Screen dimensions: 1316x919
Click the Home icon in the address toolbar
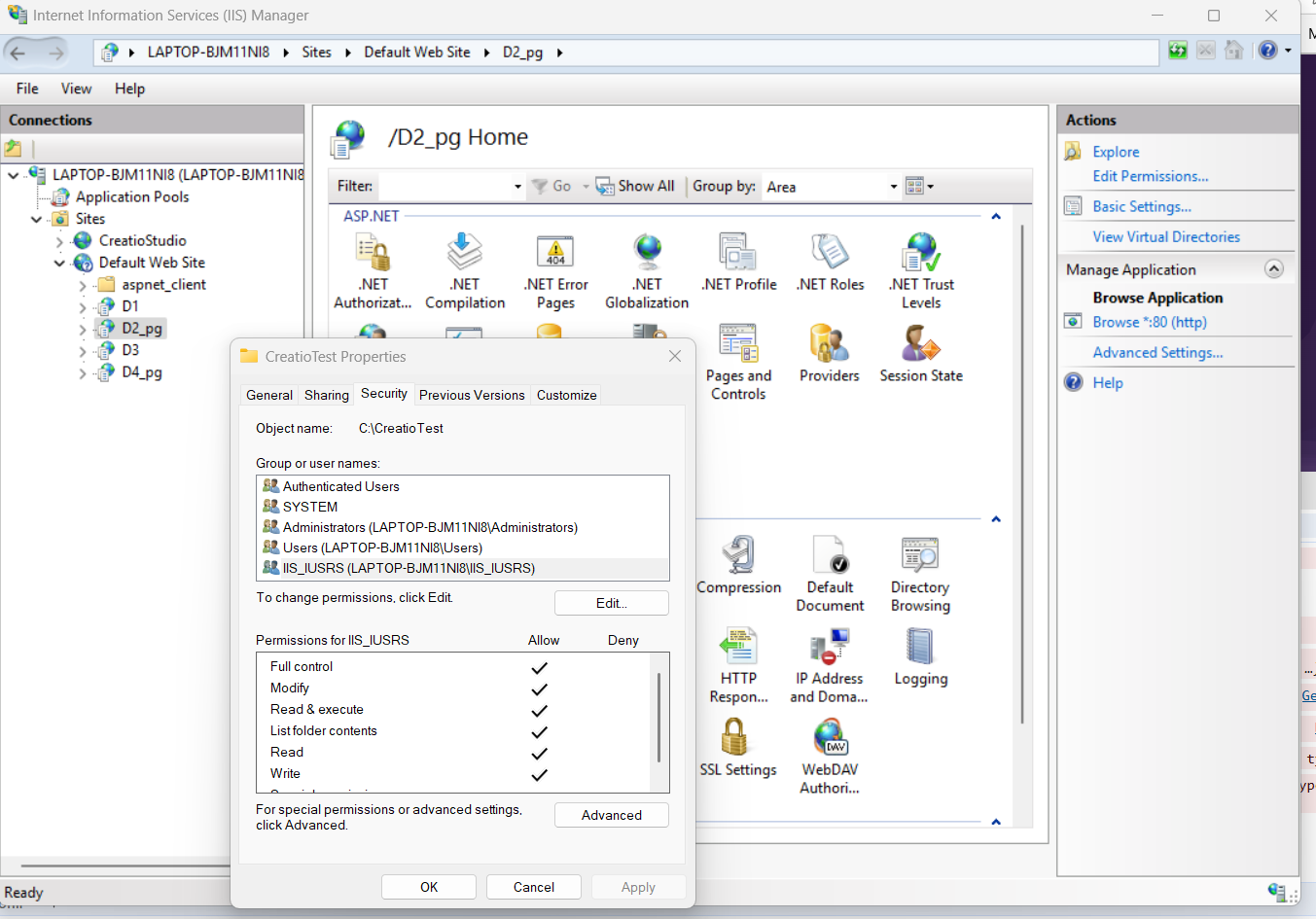pos(1233,51)
